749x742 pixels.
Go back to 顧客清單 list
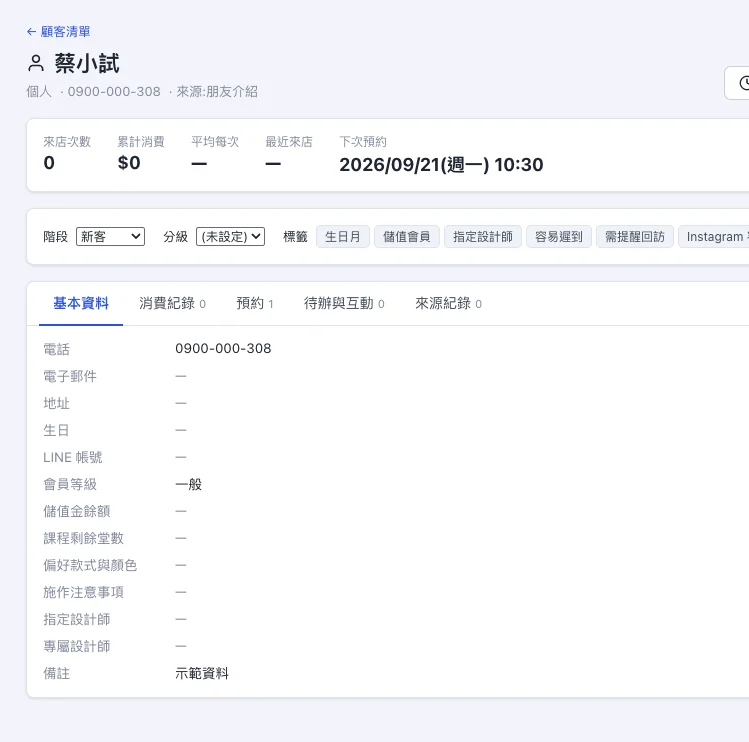pyautogui.click(x=58, y=32)
